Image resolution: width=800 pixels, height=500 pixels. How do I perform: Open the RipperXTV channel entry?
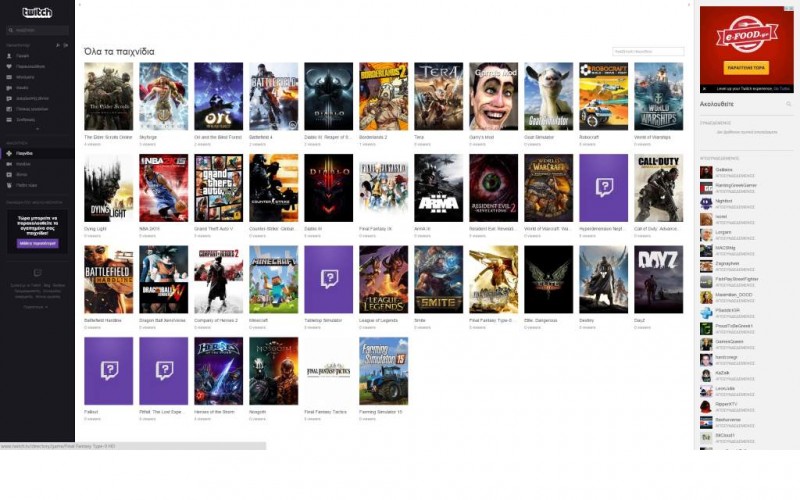pyautogui.click(x=747, y=407)
